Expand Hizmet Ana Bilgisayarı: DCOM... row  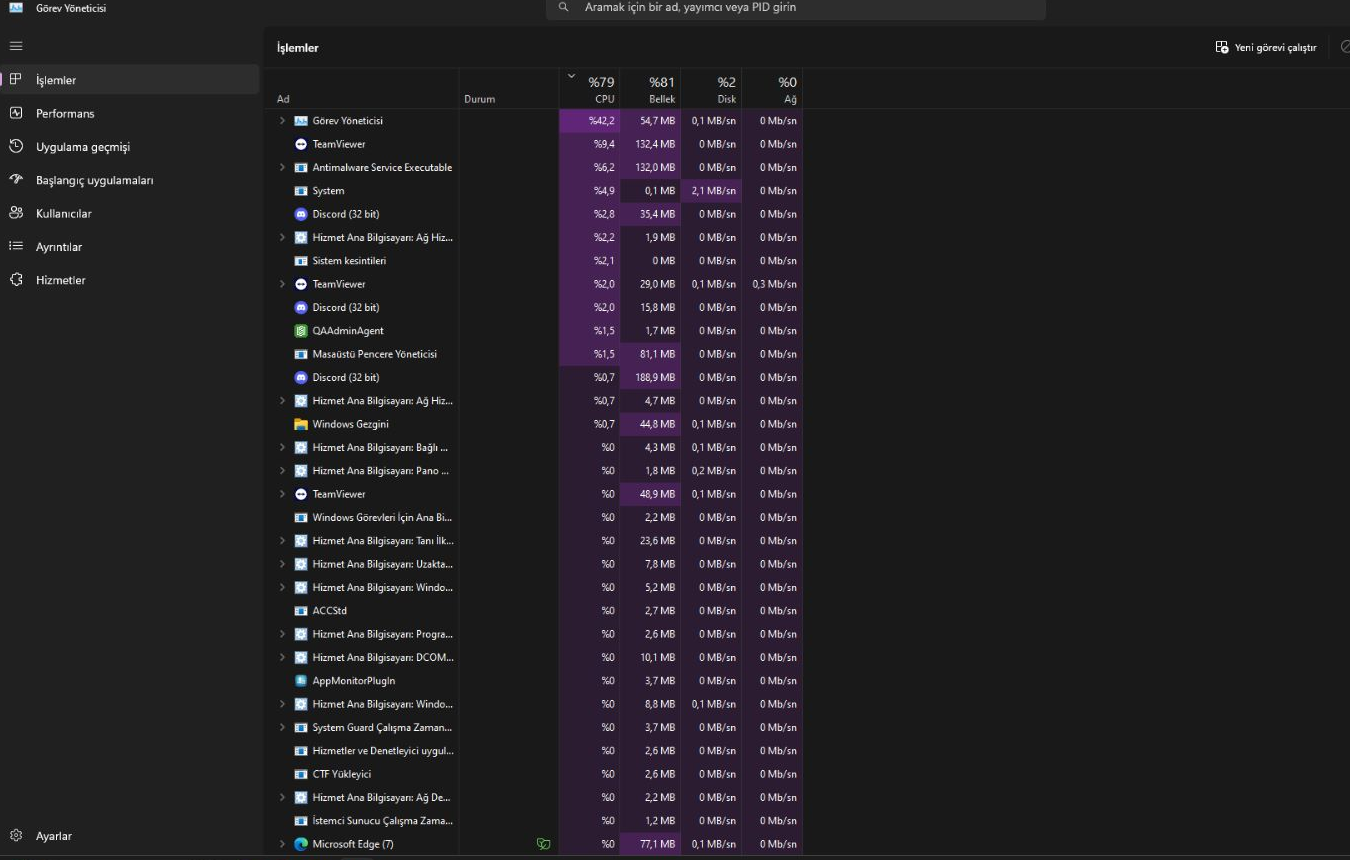(282, 658)
